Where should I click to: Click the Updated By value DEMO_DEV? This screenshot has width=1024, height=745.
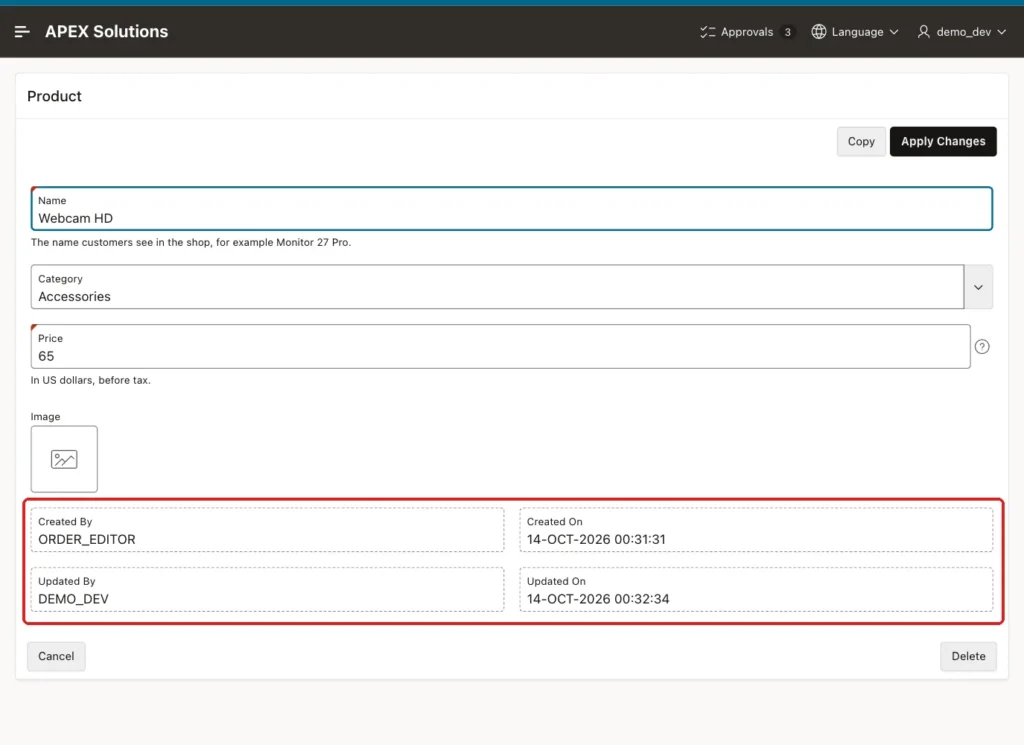73,599
